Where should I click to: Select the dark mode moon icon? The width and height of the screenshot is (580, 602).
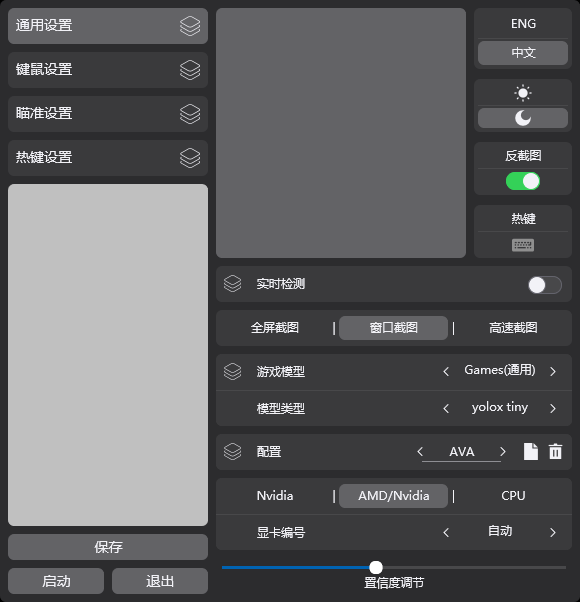523,118
